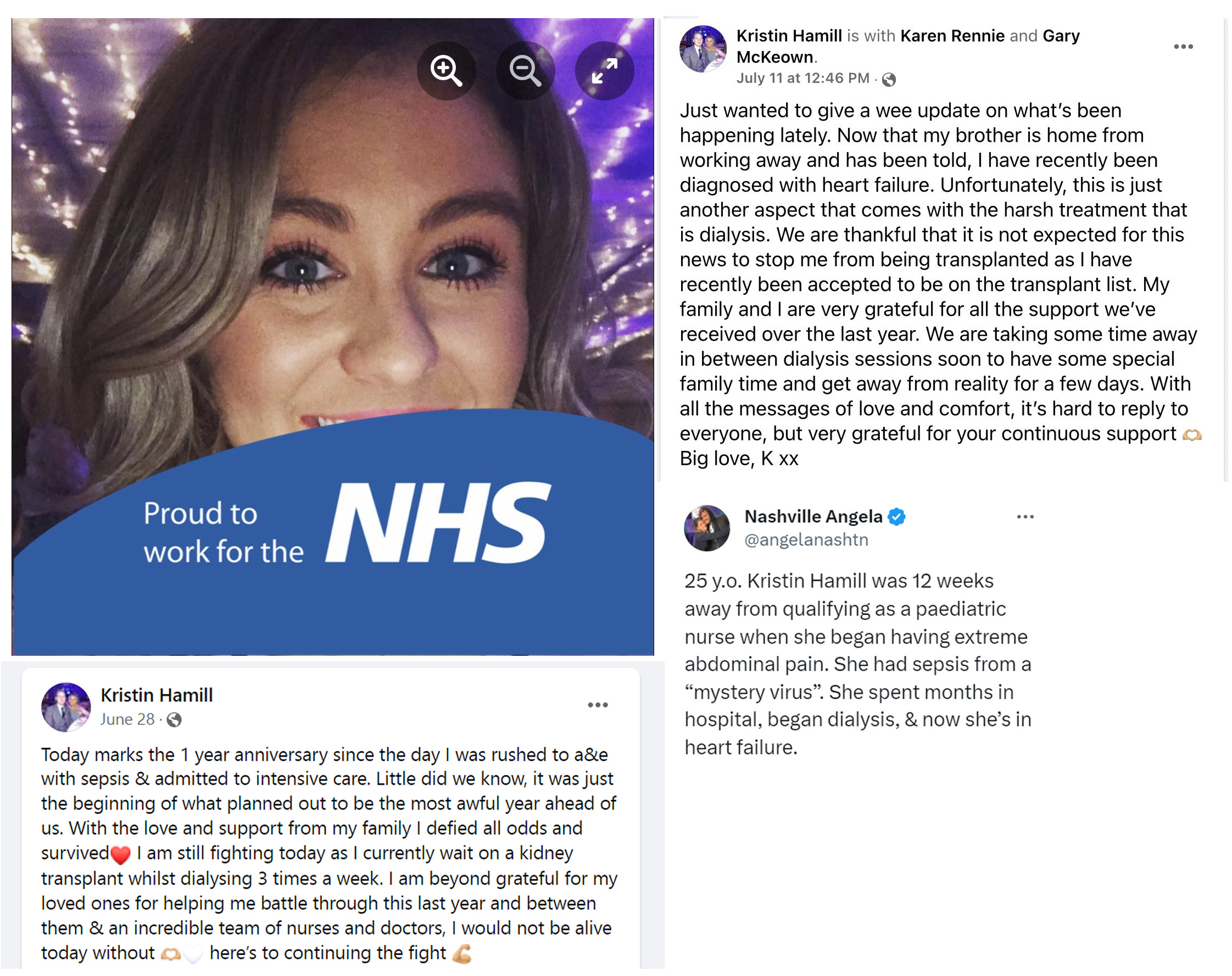This screenshot has width=1232, height=976.
Task: Open Kristin Hamill name link in July post
Action: click(789, 36)
